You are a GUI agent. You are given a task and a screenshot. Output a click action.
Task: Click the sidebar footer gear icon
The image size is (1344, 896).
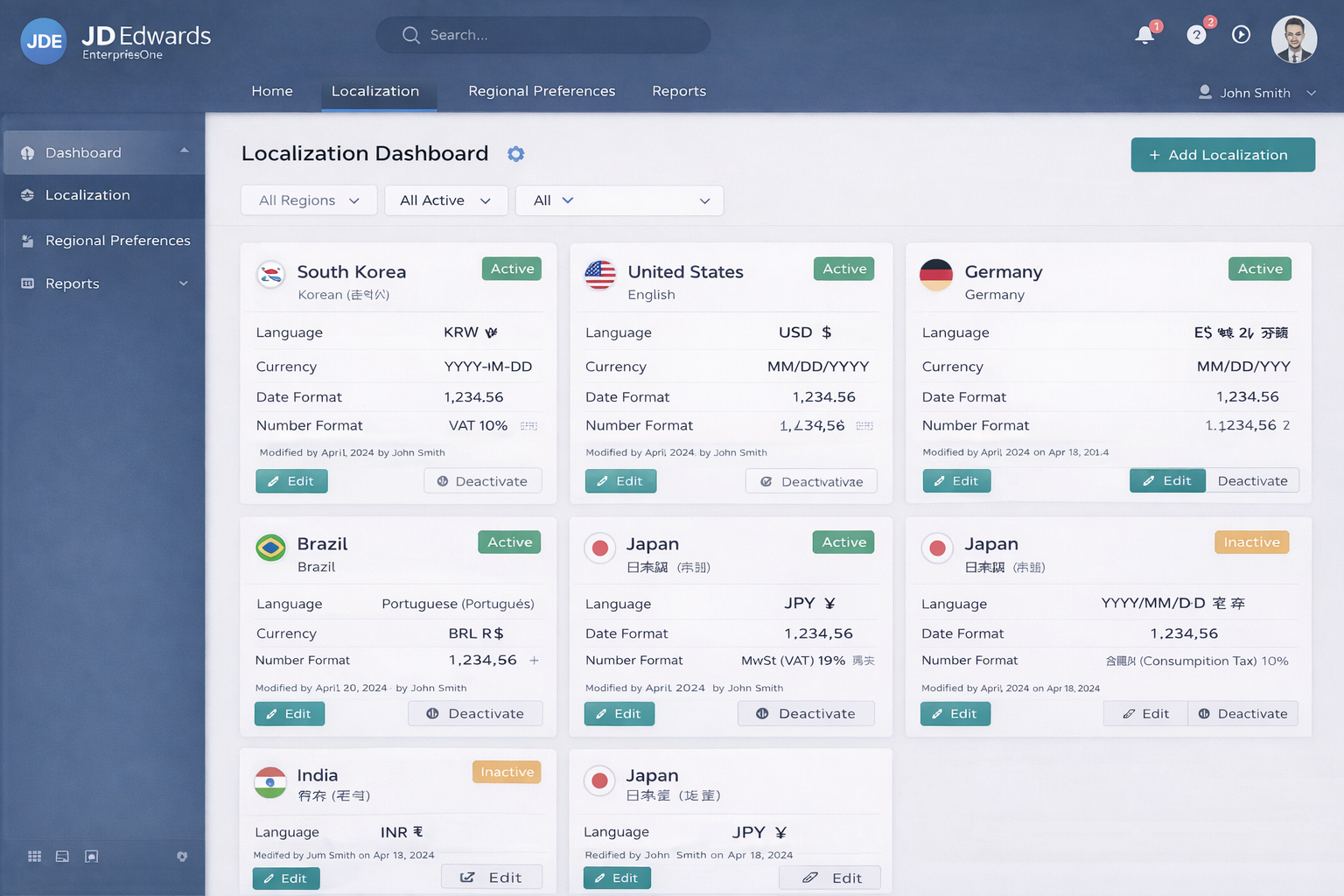(182, 857)
